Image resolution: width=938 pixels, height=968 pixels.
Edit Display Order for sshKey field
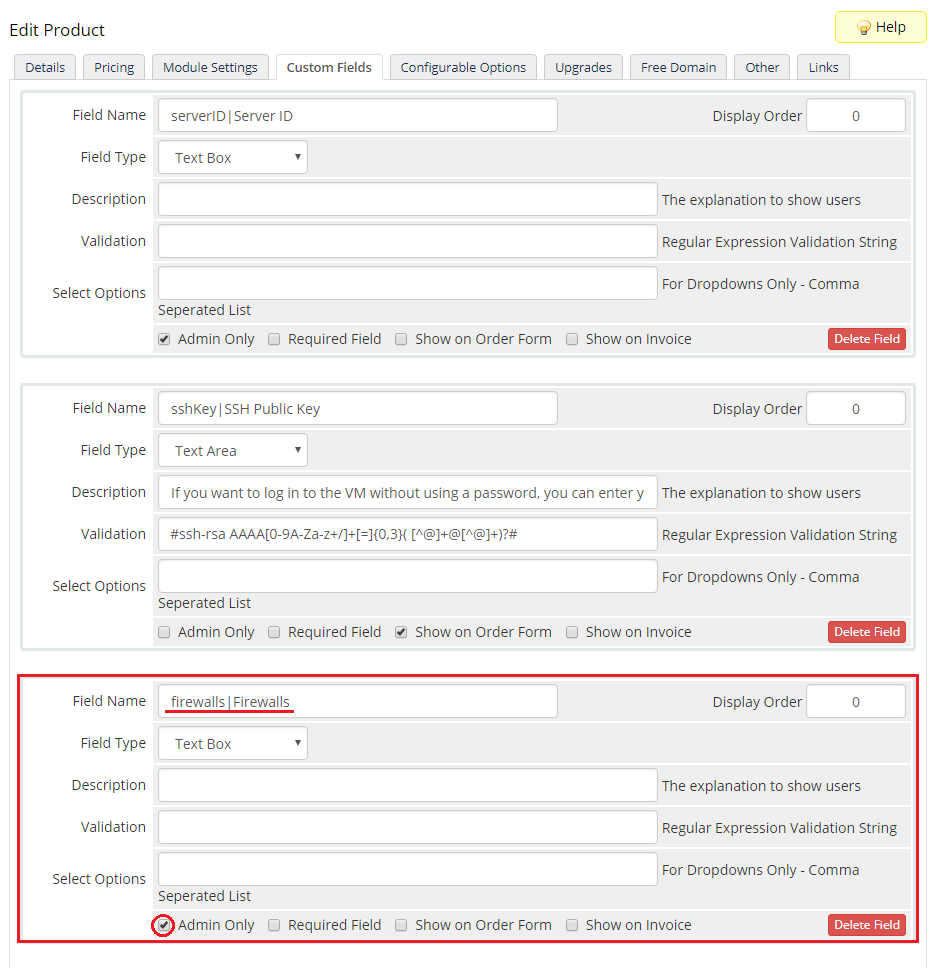coord(856,409)
